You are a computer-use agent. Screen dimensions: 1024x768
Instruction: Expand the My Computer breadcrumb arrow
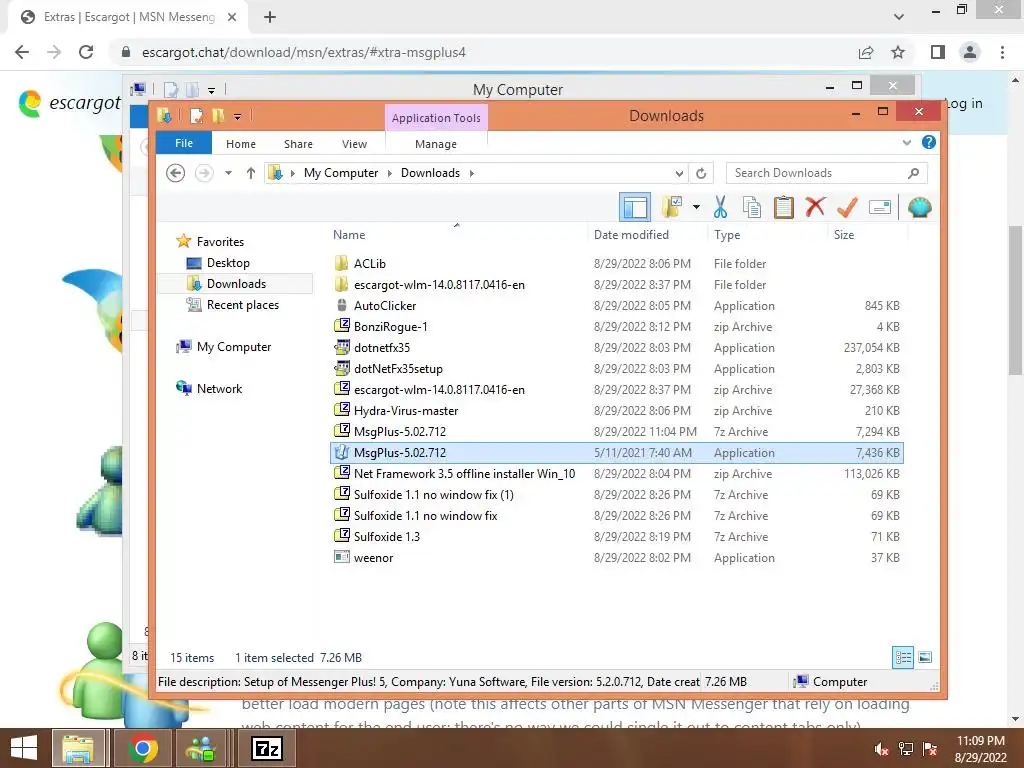[390, 173]
